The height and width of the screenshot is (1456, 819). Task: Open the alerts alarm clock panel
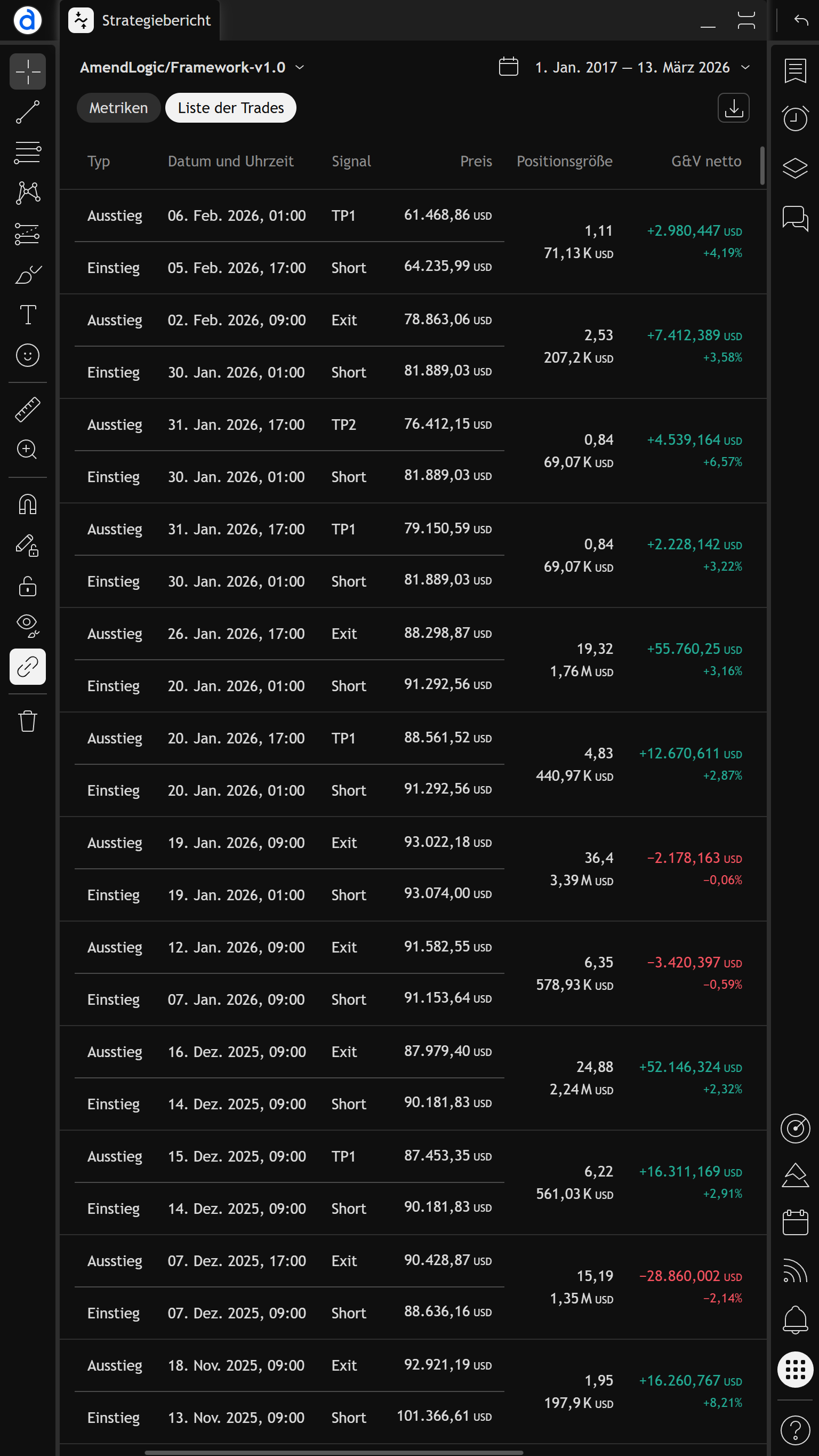click(794, 118)
